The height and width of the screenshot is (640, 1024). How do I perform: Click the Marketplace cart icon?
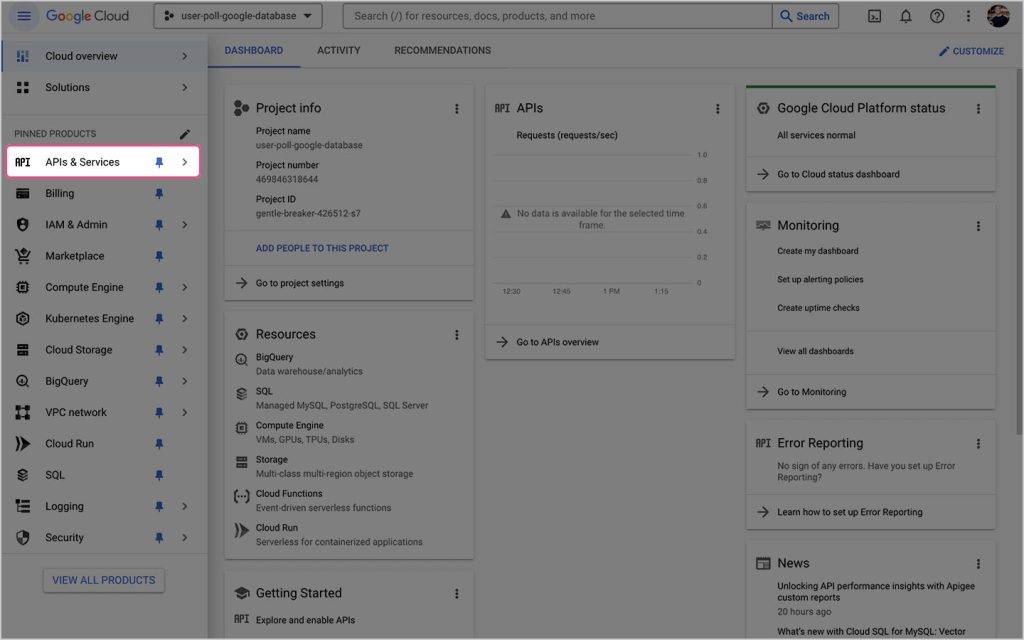pyautogui.click(x=23, y=256)
